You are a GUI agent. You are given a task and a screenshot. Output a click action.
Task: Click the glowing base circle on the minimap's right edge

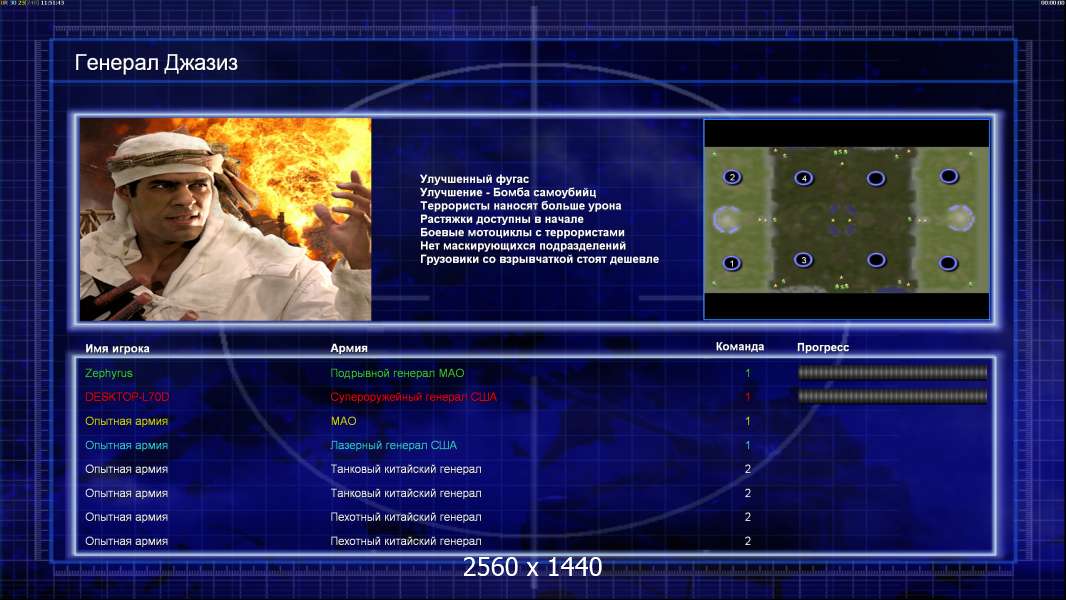[x=961, y=219]
